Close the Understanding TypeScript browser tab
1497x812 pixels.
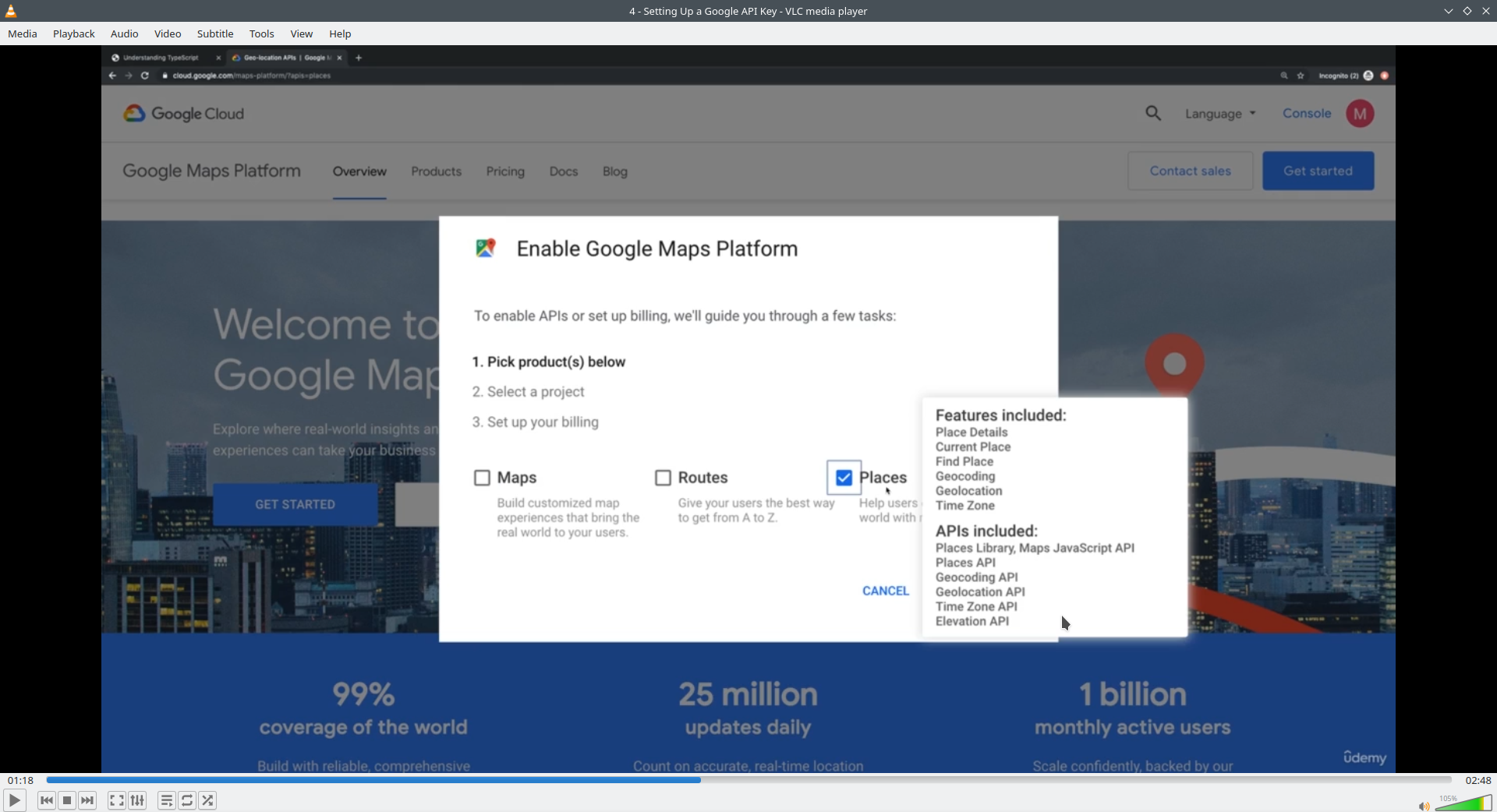[218, 58]
